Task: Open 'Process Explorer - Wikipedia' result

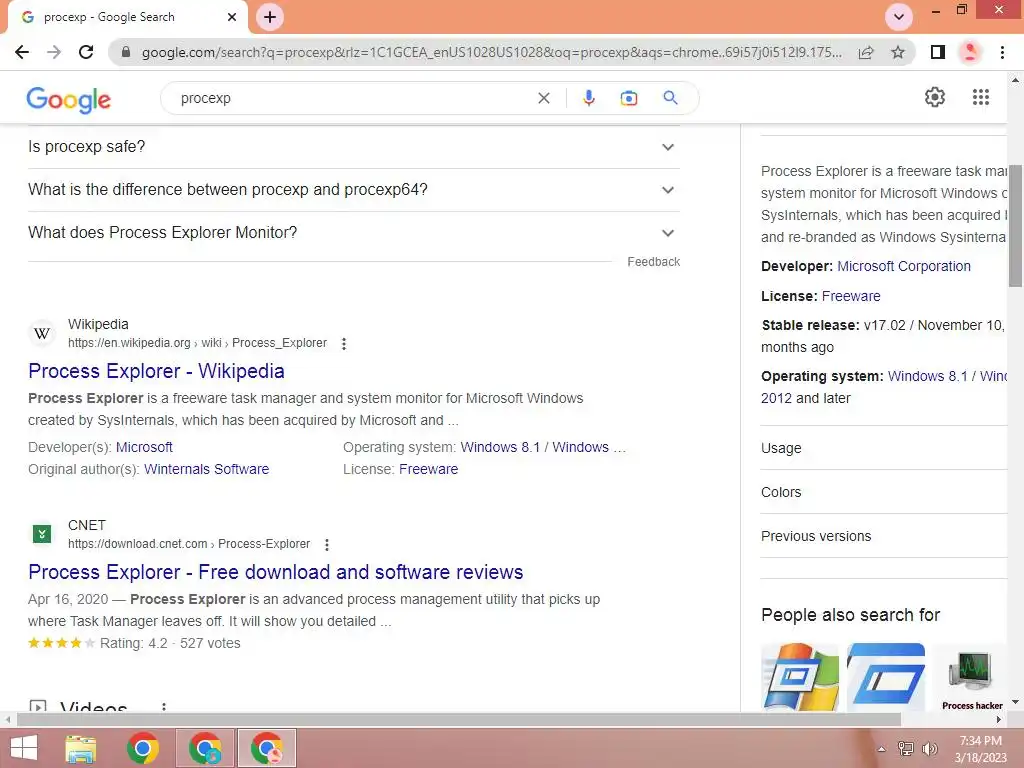Action: pos(156,371)
